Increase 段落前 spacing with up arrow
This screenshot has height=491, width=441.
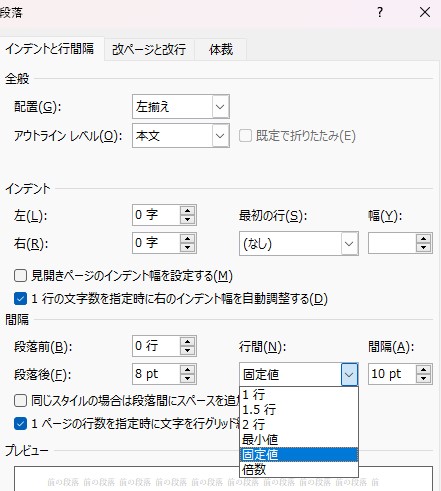(x=187, y=342)
